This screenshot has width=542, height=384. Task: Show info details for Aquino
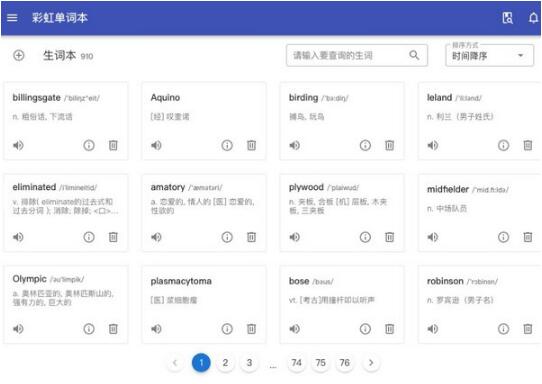click(x=227, y=145)
